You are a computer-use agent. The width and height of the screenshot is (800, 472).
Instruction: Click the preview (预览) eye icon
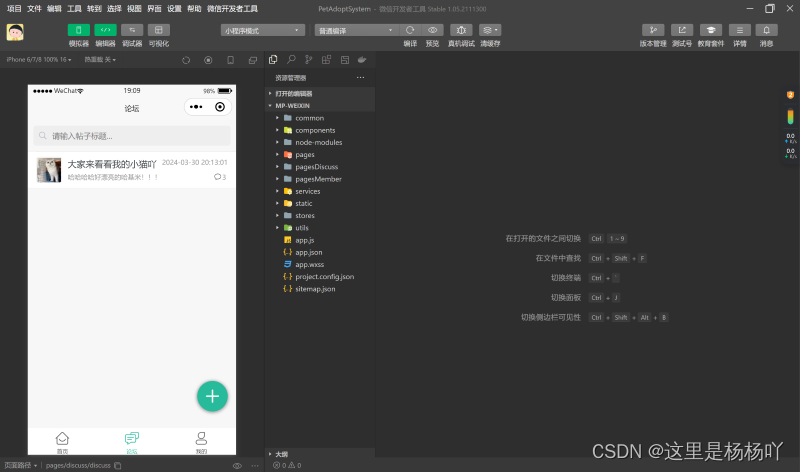click(x=433, y=30)
